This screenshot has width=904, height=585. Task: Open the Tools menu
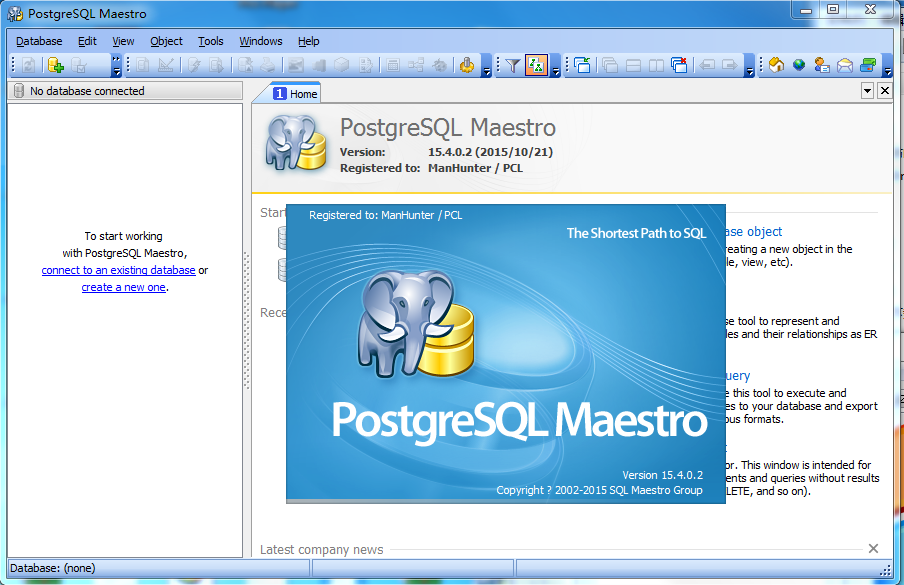pos(211,41)
